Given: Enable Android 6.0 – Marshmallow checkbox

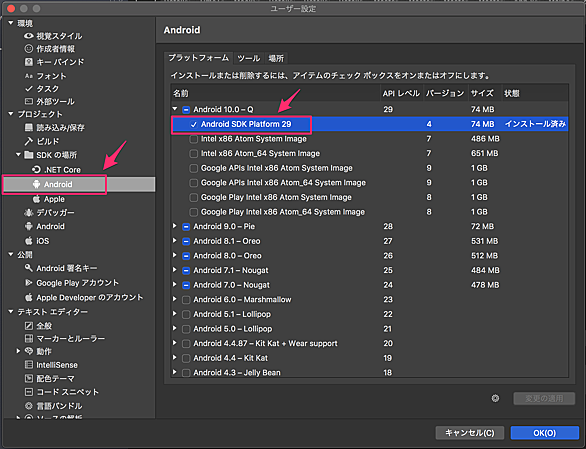Looking at the screenshot, I should pyautogui.click(x=186, y=300).
